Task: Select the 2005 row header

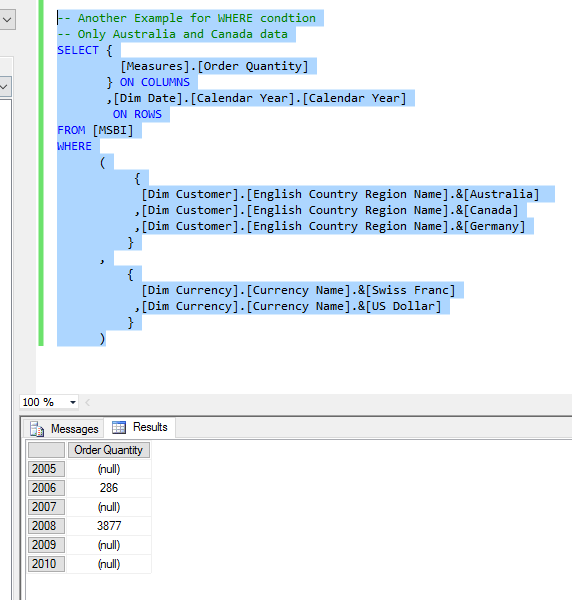Action: (46, 469)
